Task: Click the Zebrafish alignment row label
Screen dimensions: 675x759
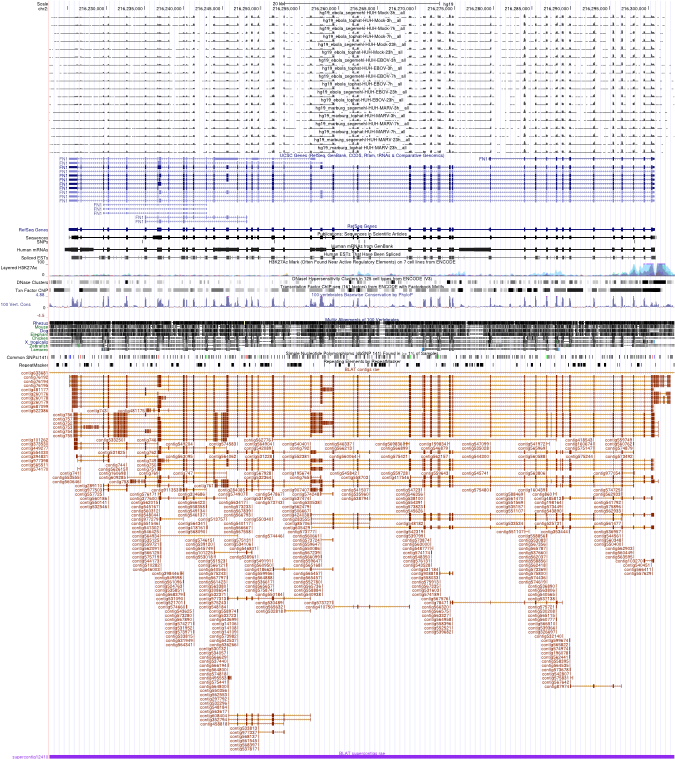Action: point(39,347)
